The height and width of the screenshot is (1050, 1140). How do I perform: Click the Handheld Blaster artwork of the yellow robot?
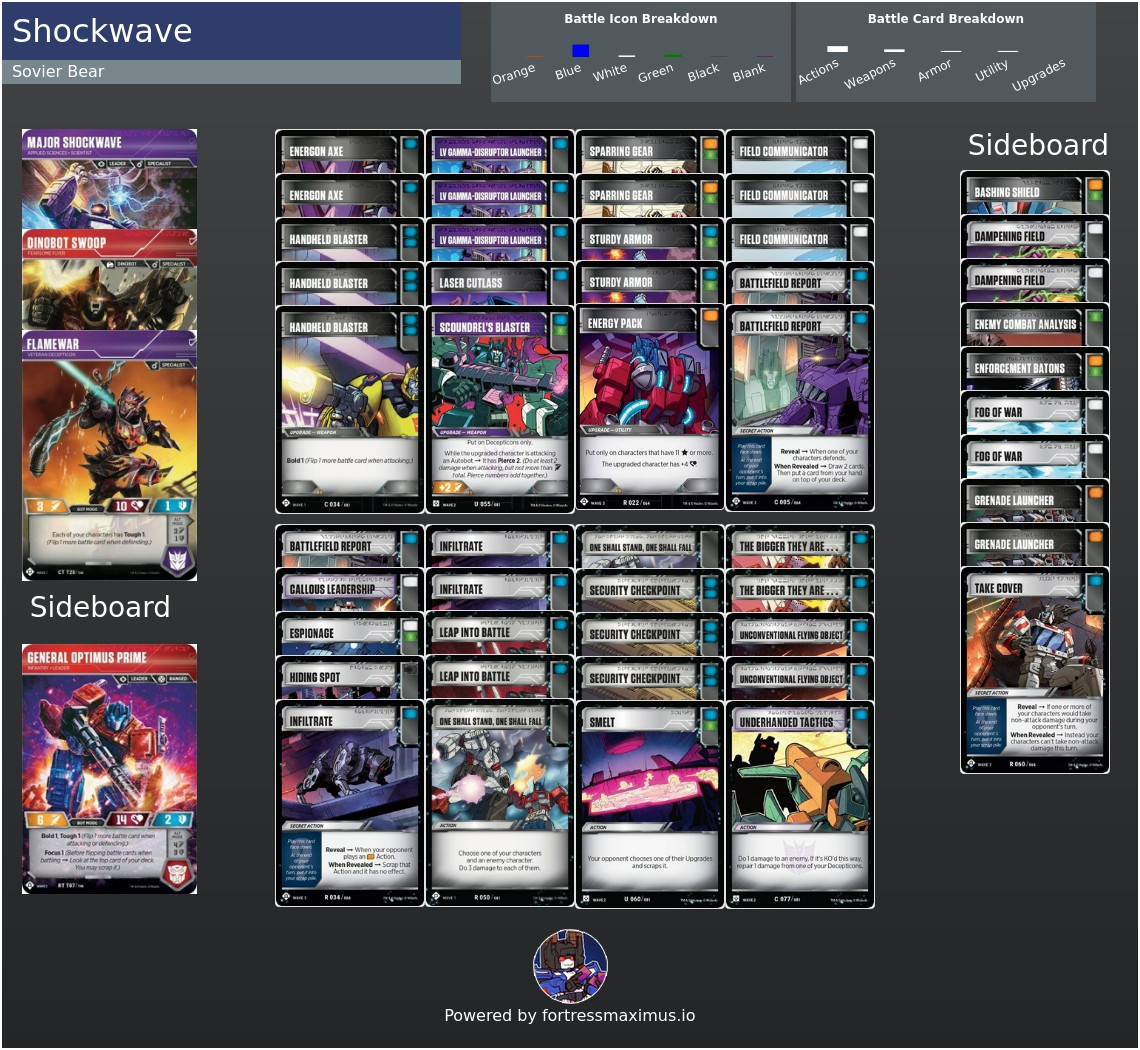click(x=350, y=384)
